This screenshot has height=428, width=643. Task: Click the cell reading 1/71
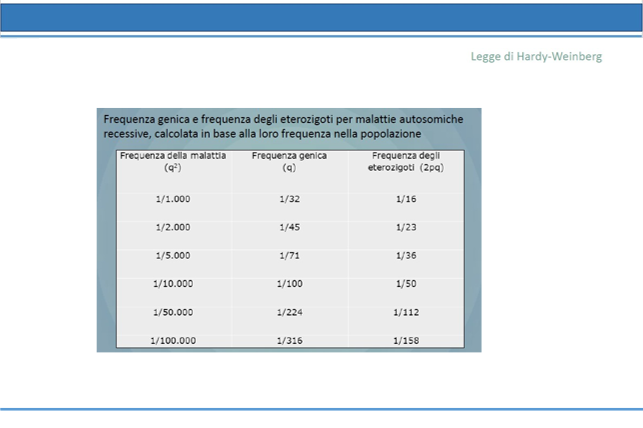coord(290,255)
